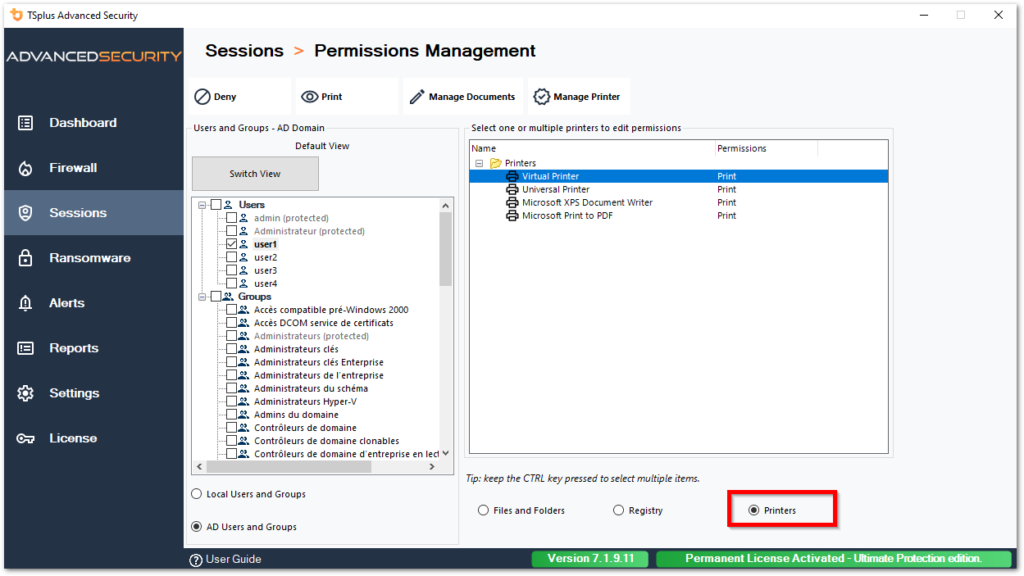The image size is (1024, 576).
Task: Select the Files and Folders radio button
Action: point(483,510)
